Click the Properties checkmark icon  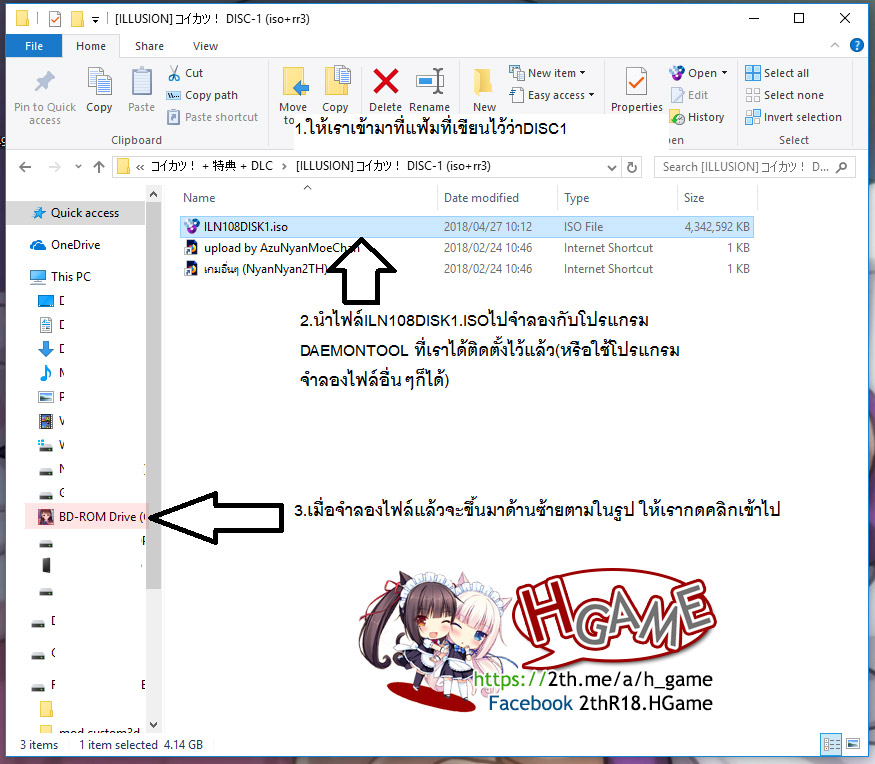tap(636, 82)
